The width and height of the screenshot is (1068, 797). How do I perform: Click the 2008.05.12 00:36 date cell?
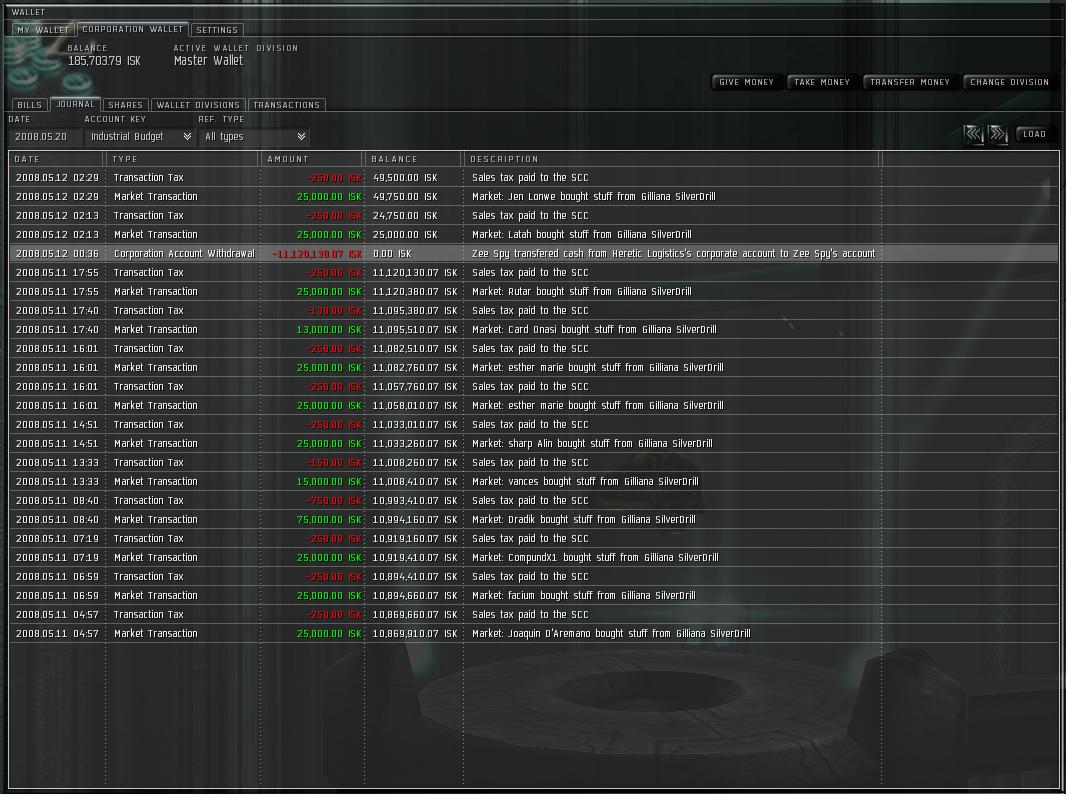57,254
